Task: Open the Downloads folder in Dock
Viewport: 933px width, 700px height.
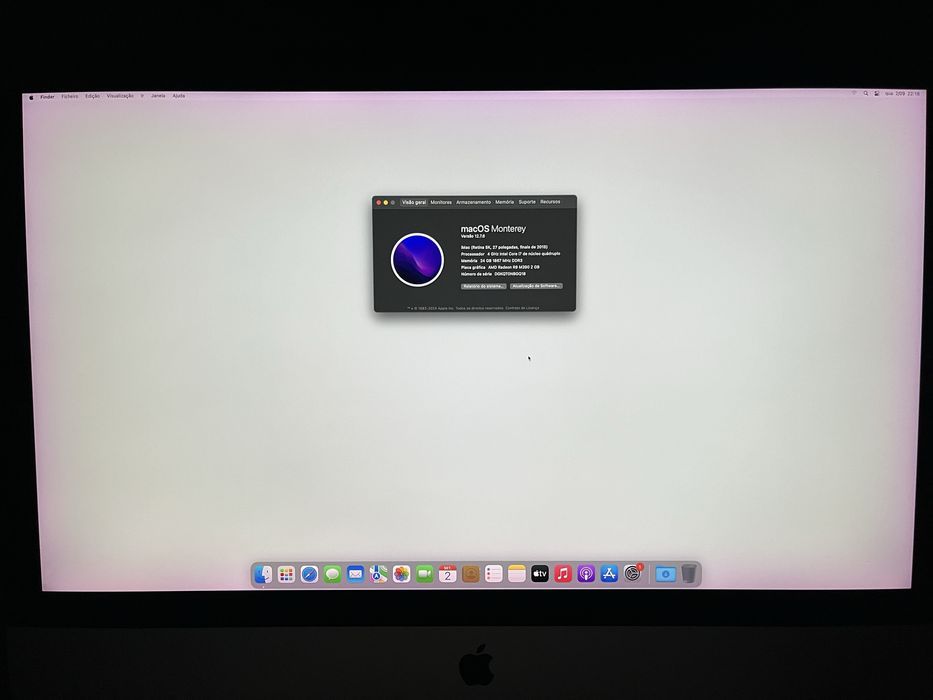Action: point(665,574)
